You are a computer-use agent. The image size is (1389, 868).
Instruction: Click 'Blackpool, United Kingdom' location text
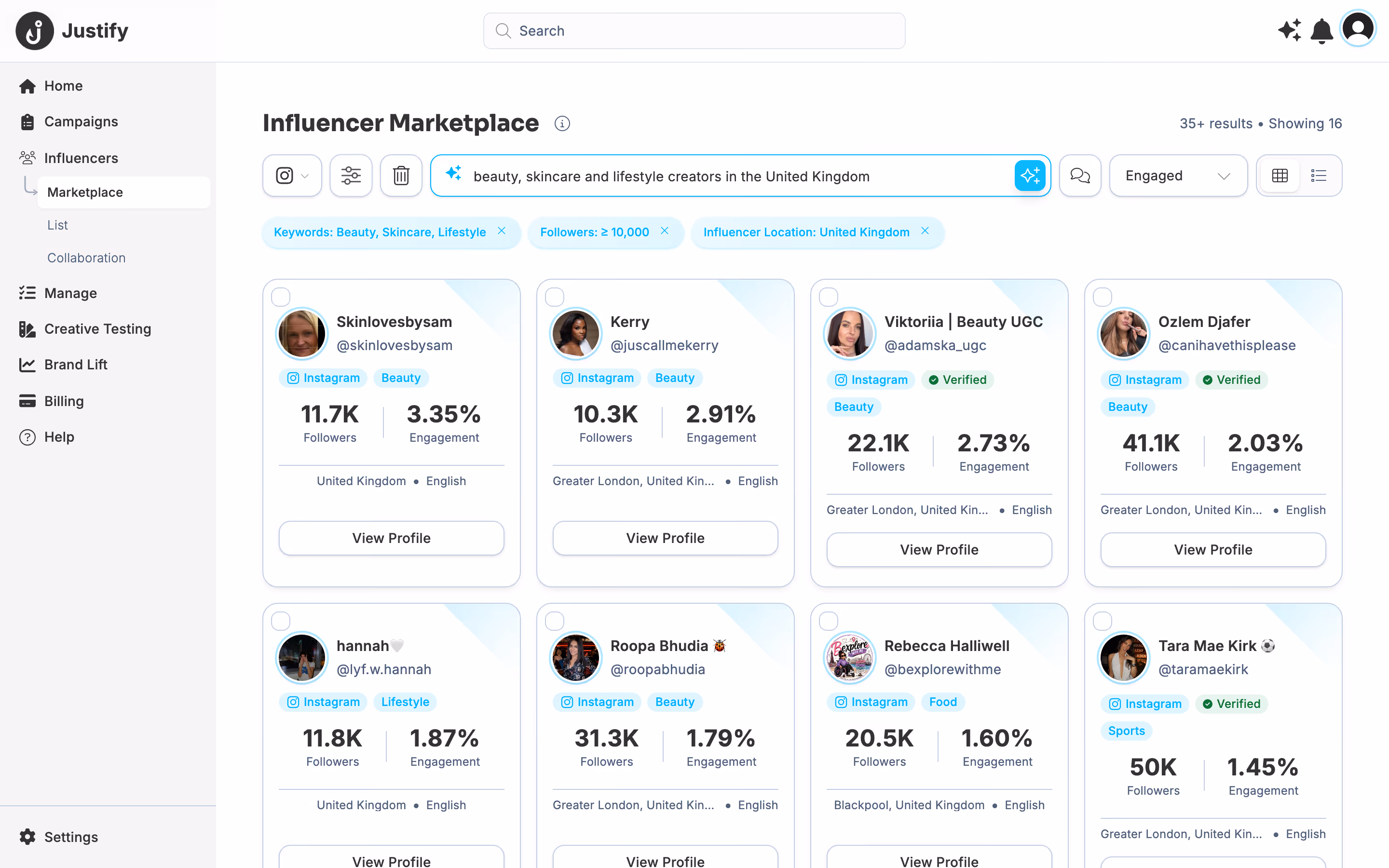click(x=909, y=805)
